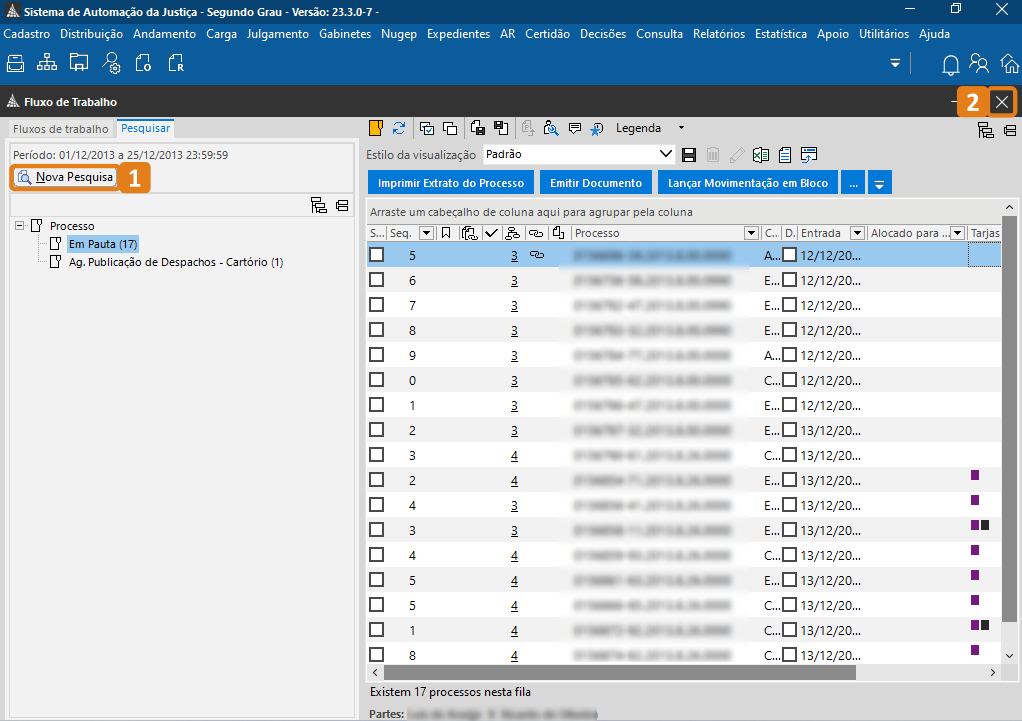Screen dimensions: 1022x721
Task: Click the select-all checked windows icon
Action: click(427, 128)
